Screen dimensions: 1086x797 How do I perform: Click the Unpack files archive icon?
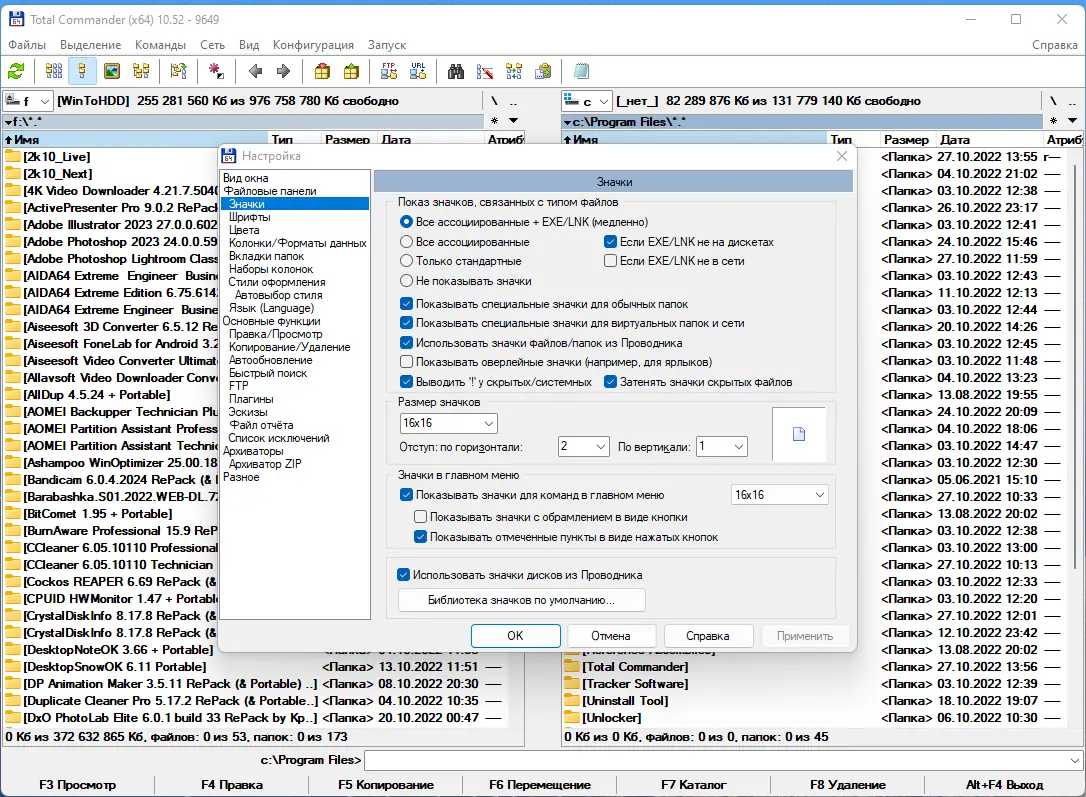(x=352, y=71)
